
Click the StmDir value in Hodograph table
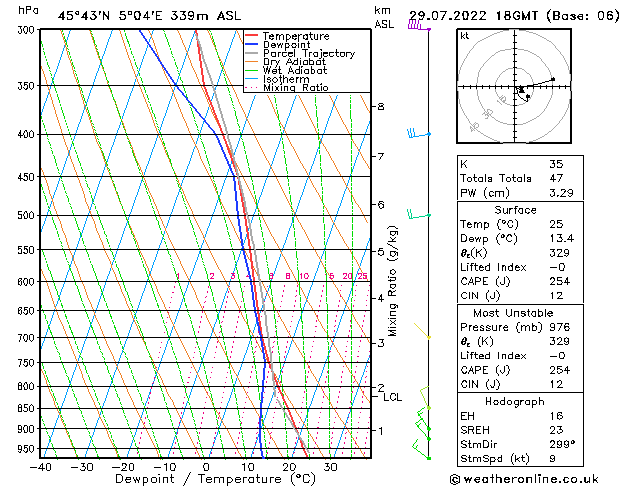tap(562, 444)
